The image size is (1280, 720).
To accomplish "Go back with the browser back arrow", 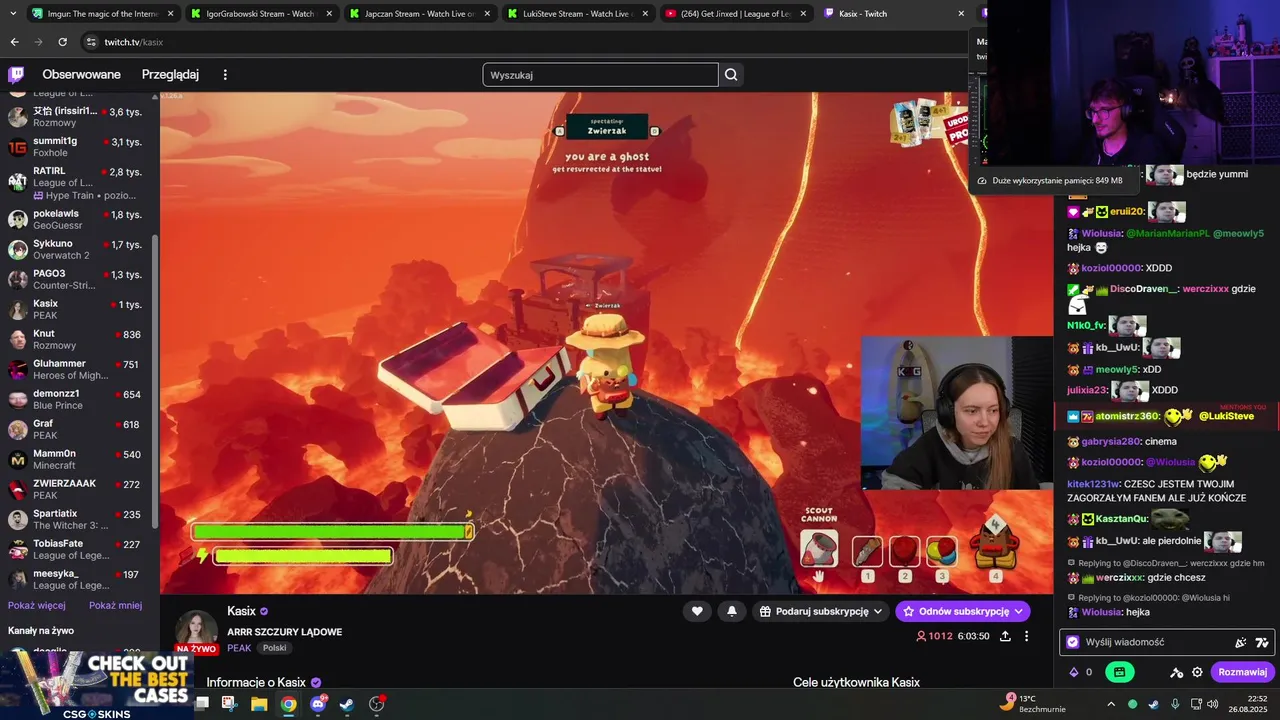I will click(14, 42).
